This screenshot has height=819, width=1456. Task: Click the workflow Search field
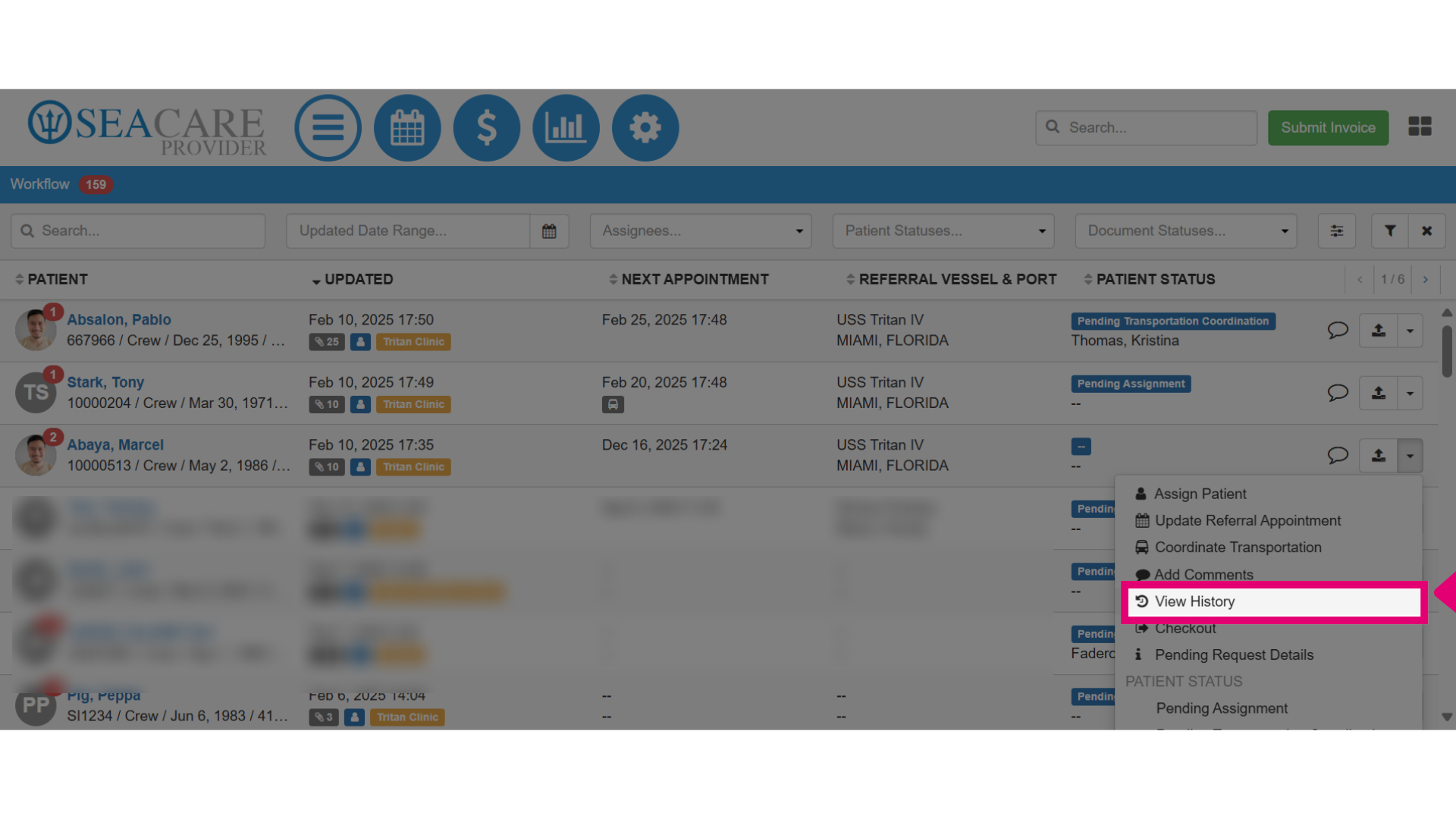point(138,231)
